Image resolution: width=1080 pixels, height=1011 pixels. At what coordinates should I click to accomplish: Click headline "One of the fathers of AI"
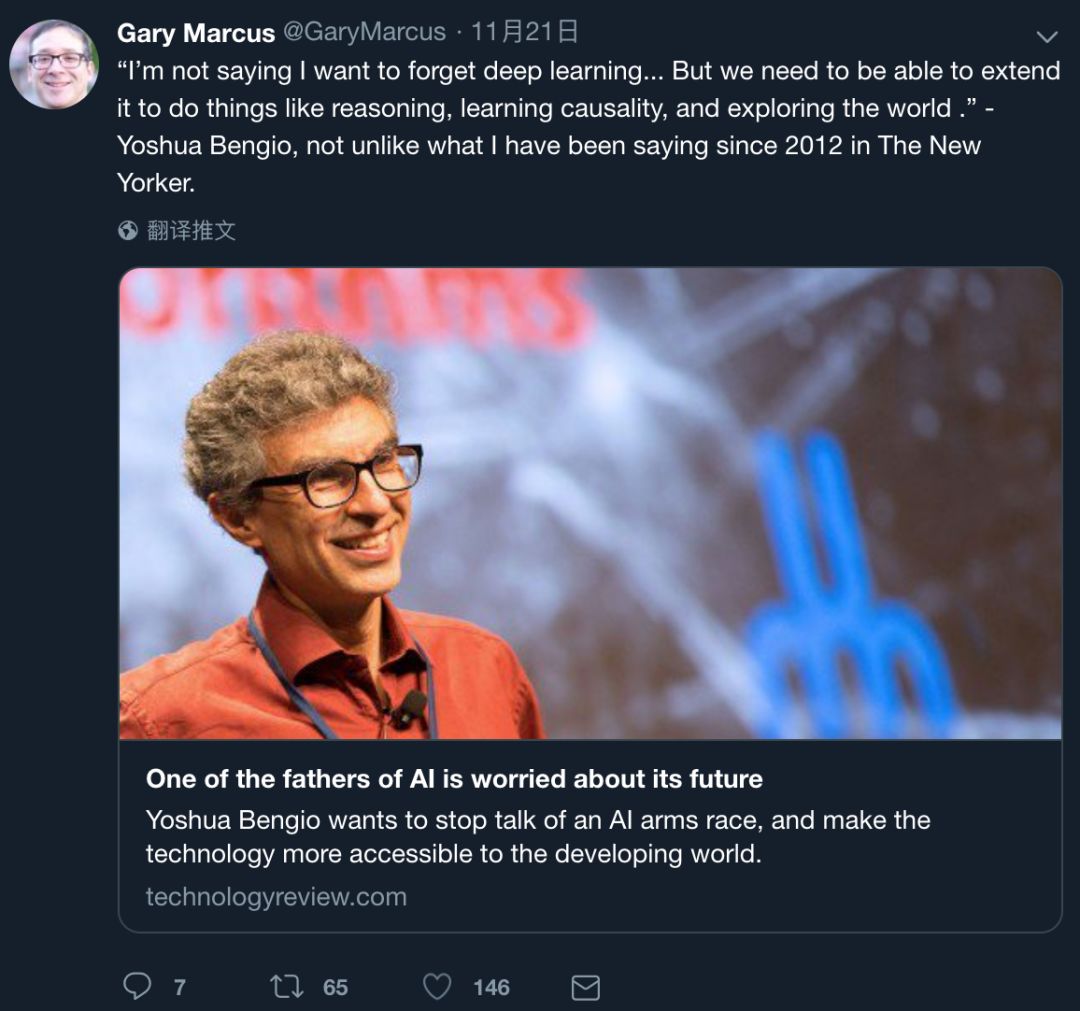454,779
